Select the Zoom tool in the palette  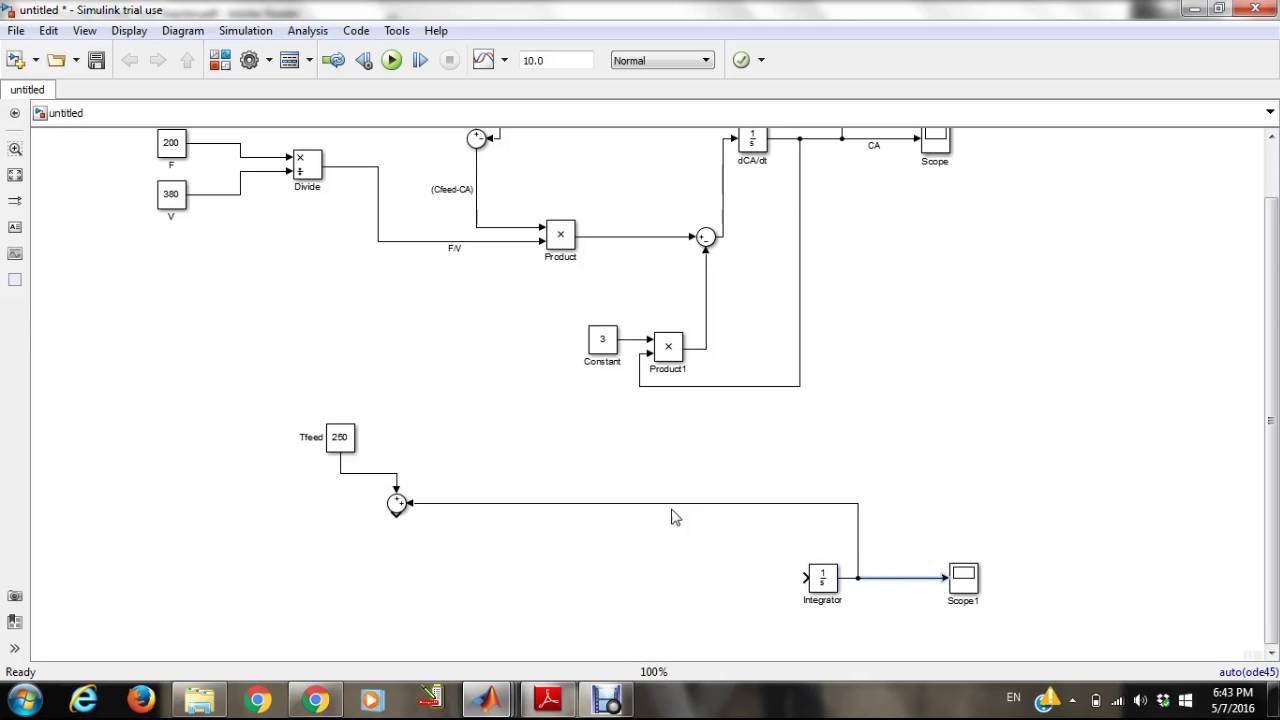[x=15, y=149]
